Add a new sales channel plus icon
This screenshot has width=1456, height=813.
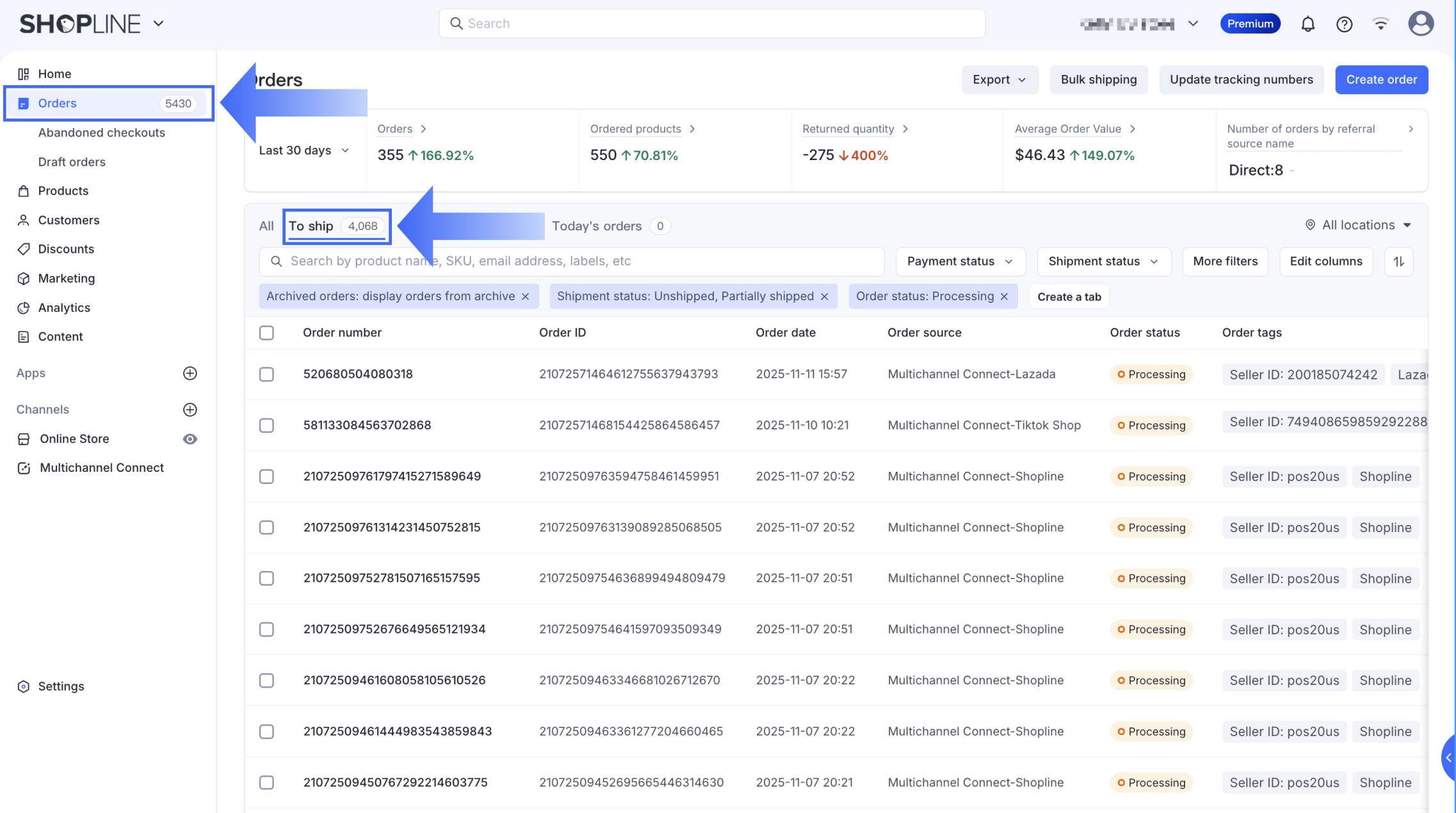tap(190, 410)
